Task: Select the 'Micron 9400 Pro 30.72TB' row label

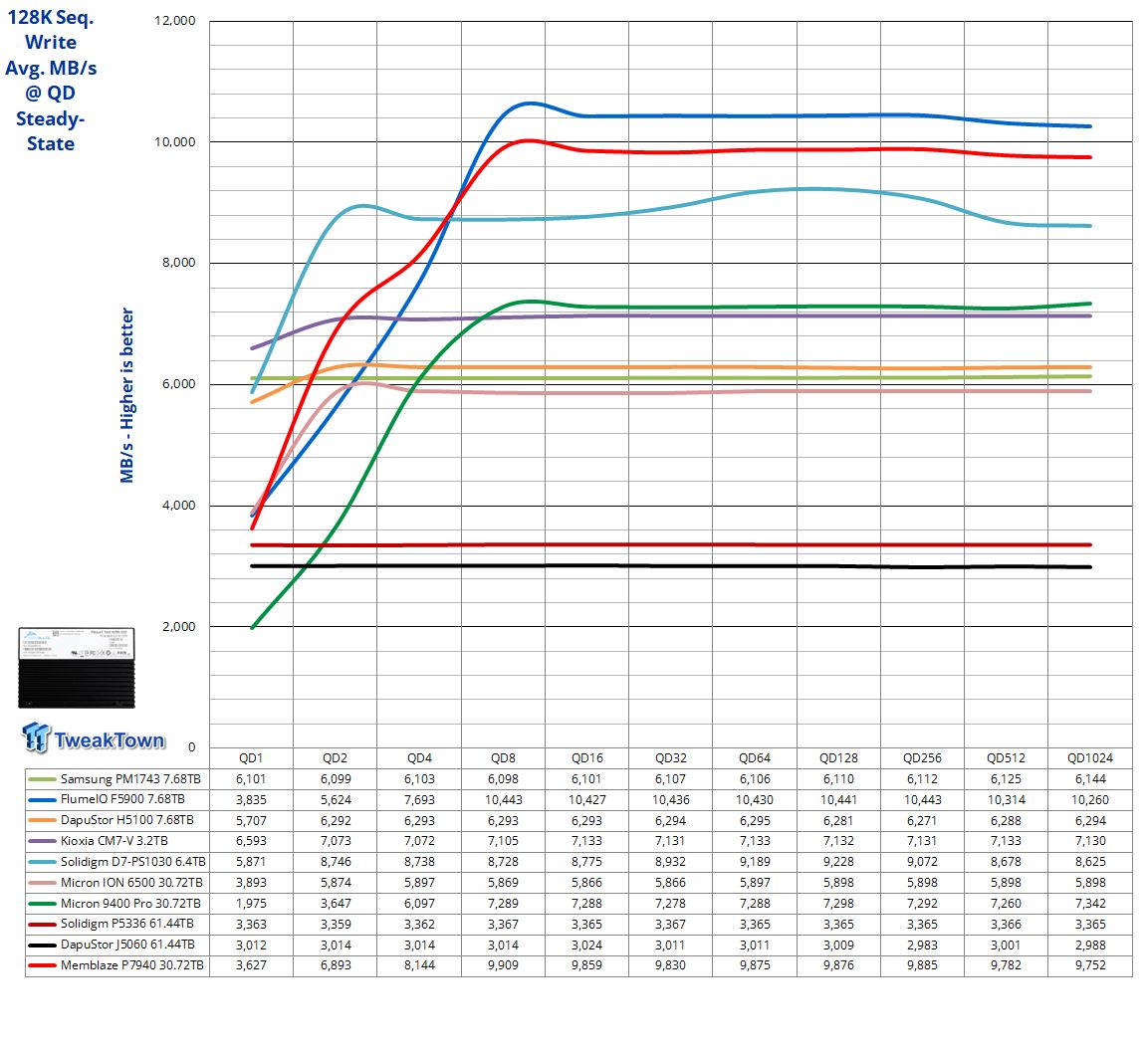Action: 130,904
